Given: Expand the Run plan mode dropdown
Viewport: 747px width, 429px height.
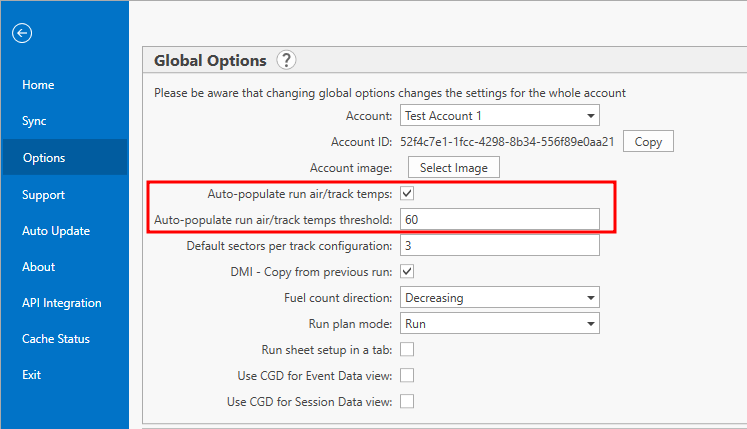Looking at the screenshot, I should (500, 324).
